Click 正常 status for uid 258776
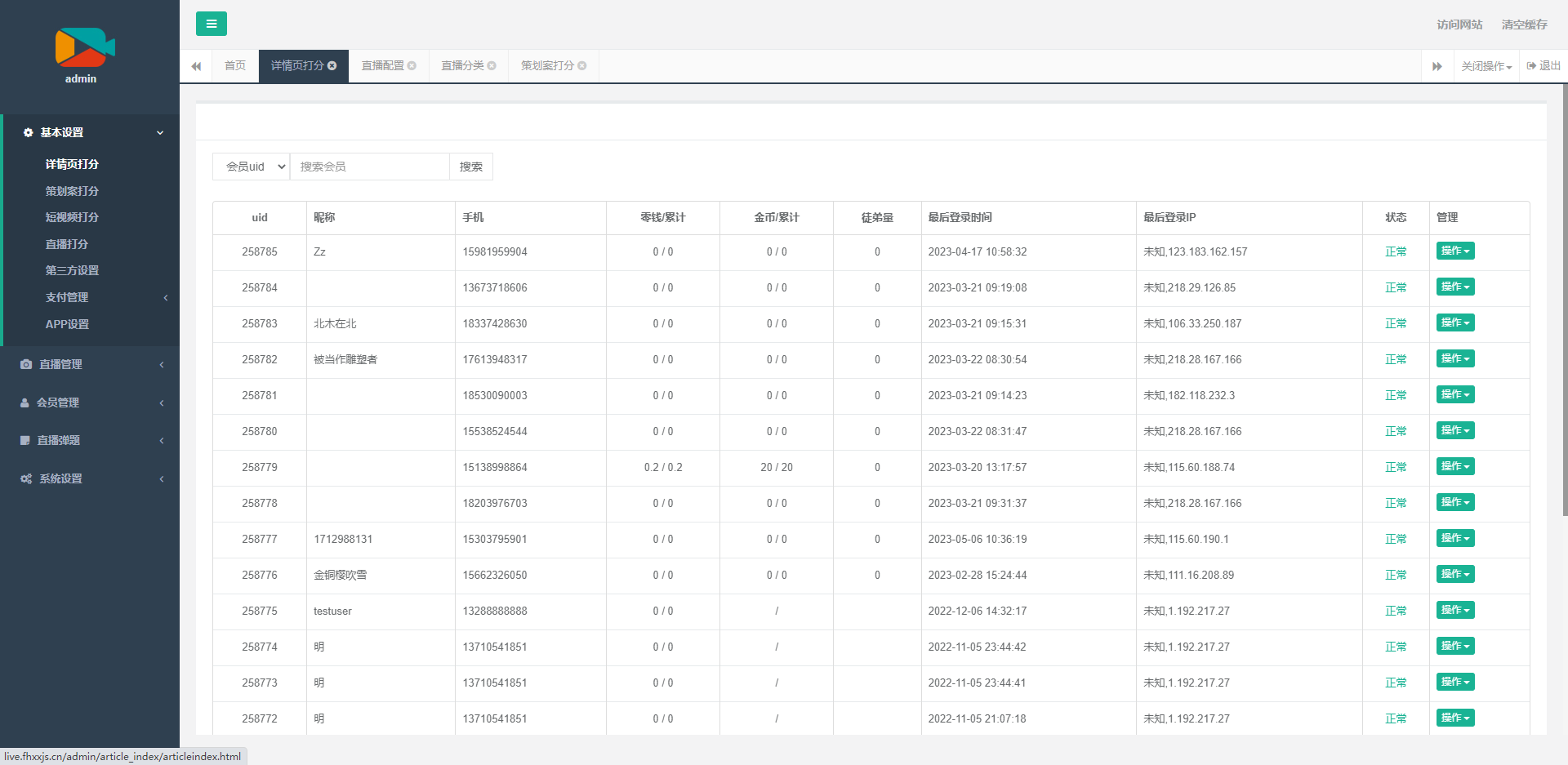This screenshot has height=765, width=1568. 1396,575
